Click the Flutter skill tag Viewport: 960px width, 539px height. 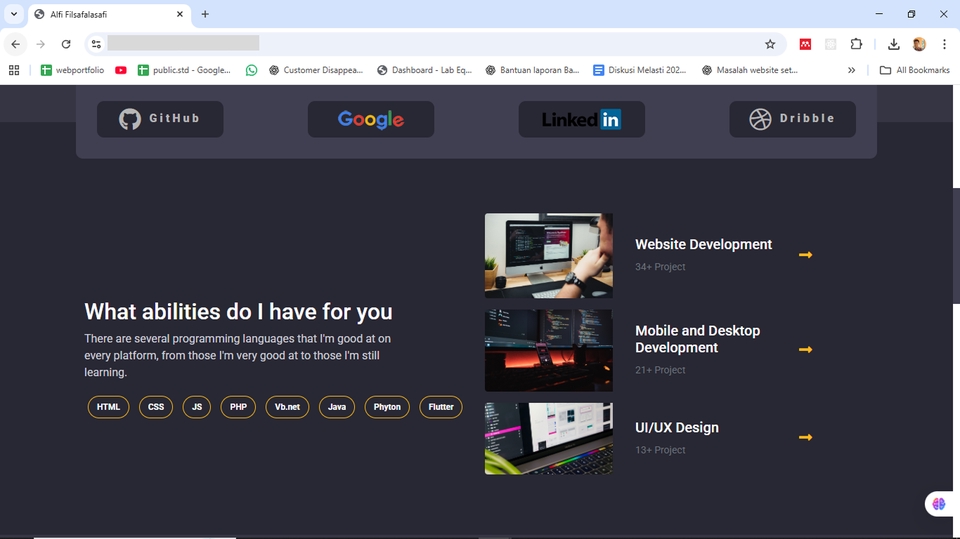tap(441, 407)
